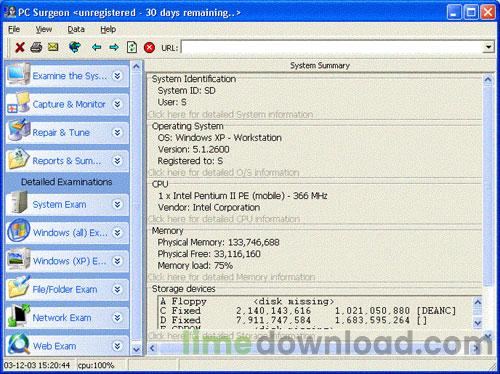500x374 pixels.
Task: Click link for detailed System information
Action: tap(230, 114)
